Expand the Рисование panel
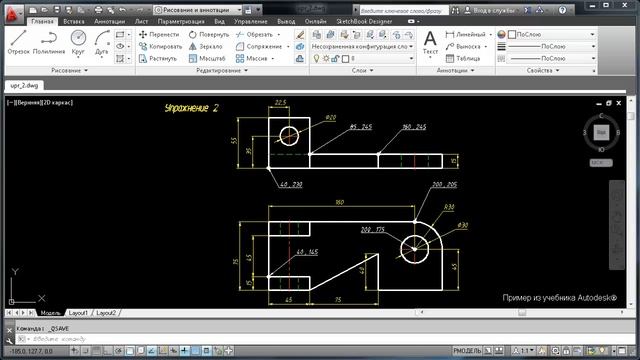Screen dimensions: 640x360 click(69, 71)
